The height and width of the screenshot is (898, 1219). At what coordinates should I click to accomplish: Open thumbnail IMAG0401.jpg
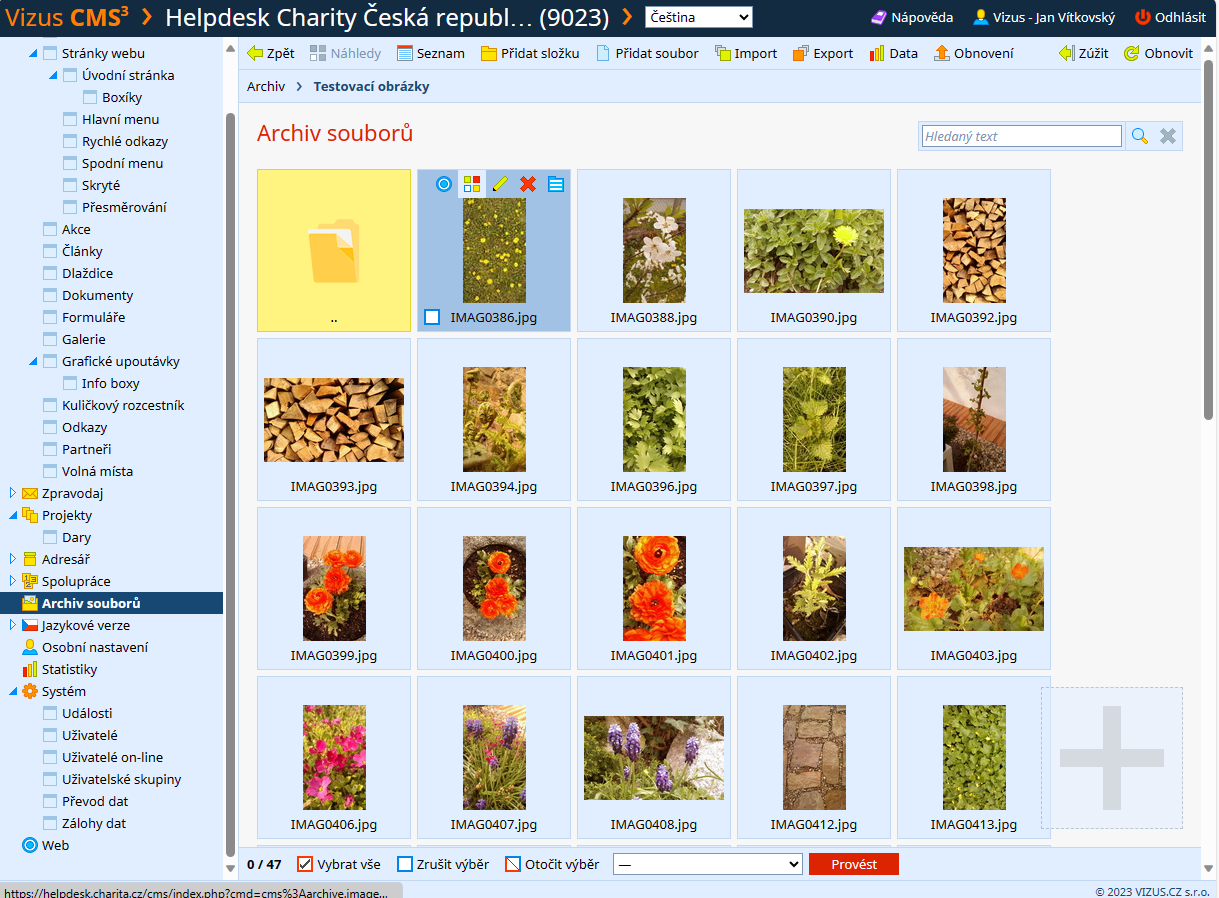(x=654, y=588)
